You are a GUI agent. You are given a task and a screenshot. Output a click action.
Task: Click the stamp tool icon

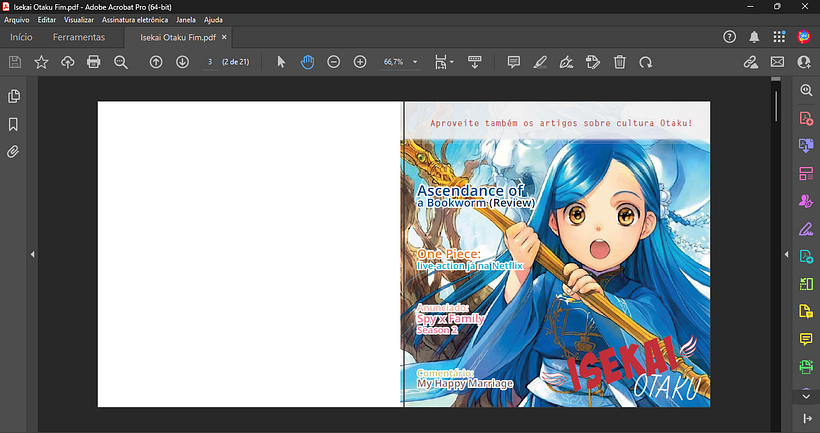[593, 62]
